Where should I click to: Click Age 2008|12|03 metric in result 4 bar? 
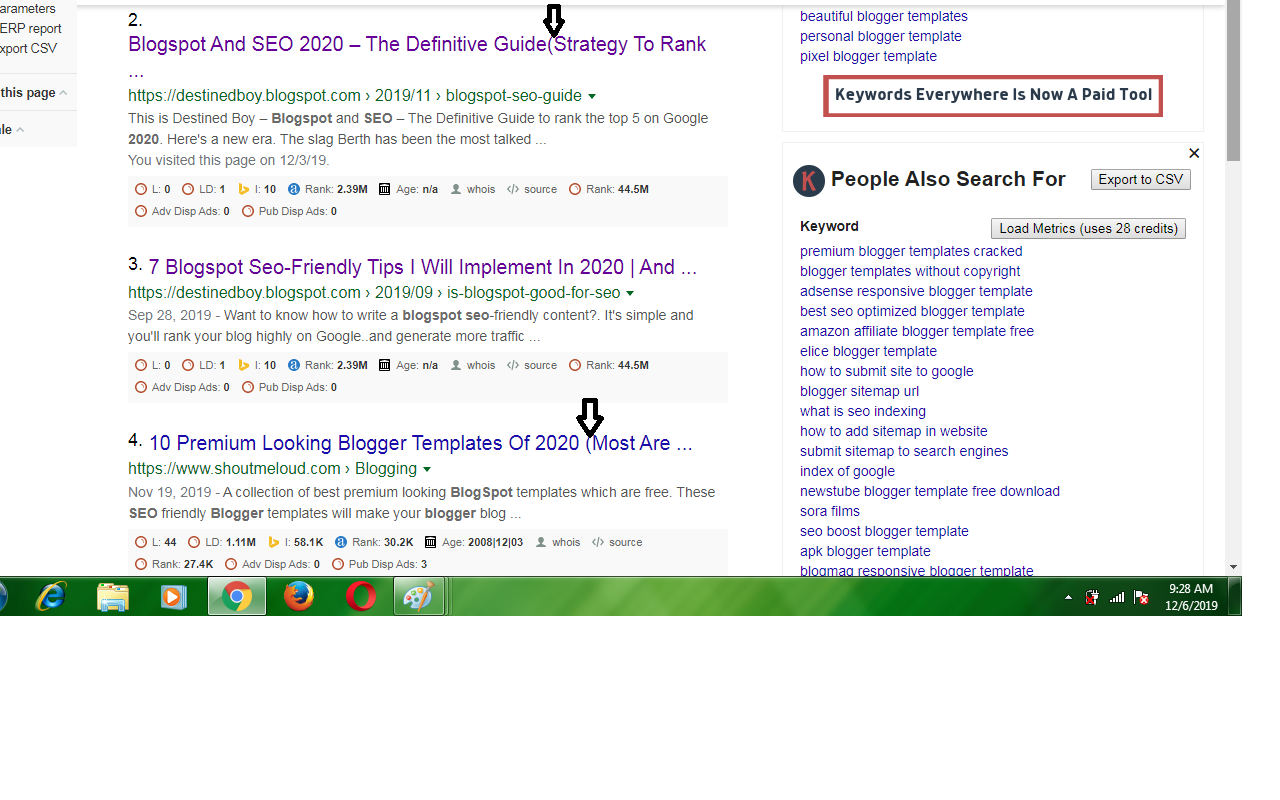click(x=473, y=542)
